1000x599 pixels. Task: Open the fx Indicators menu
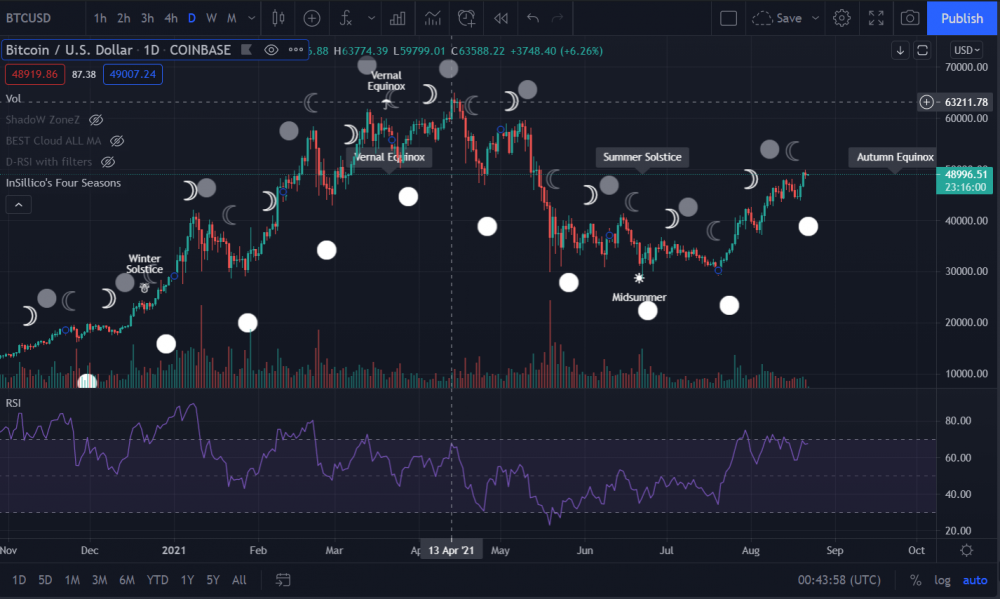[x=346, y=18]
